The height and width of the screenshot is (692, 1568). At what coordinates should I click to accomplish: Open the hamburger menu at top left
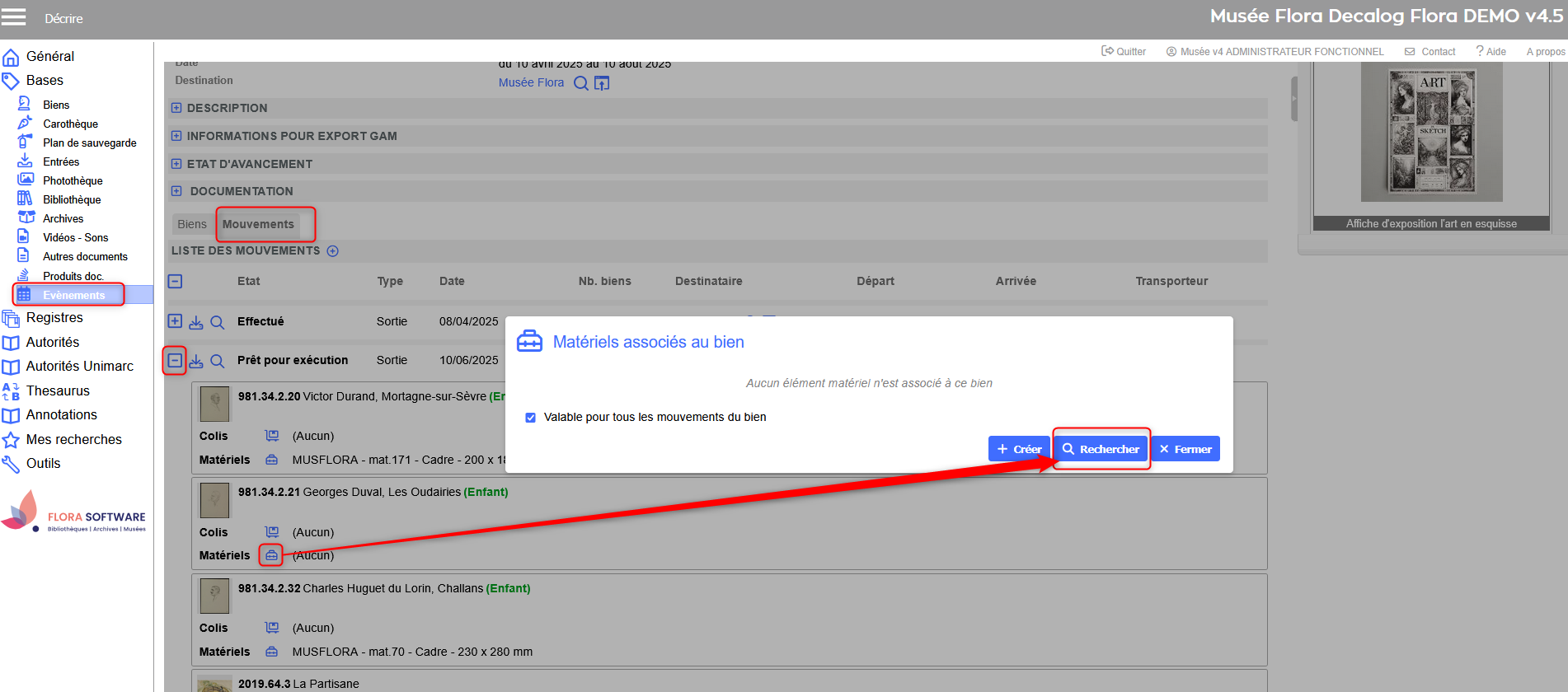click(x=14, y=17)
